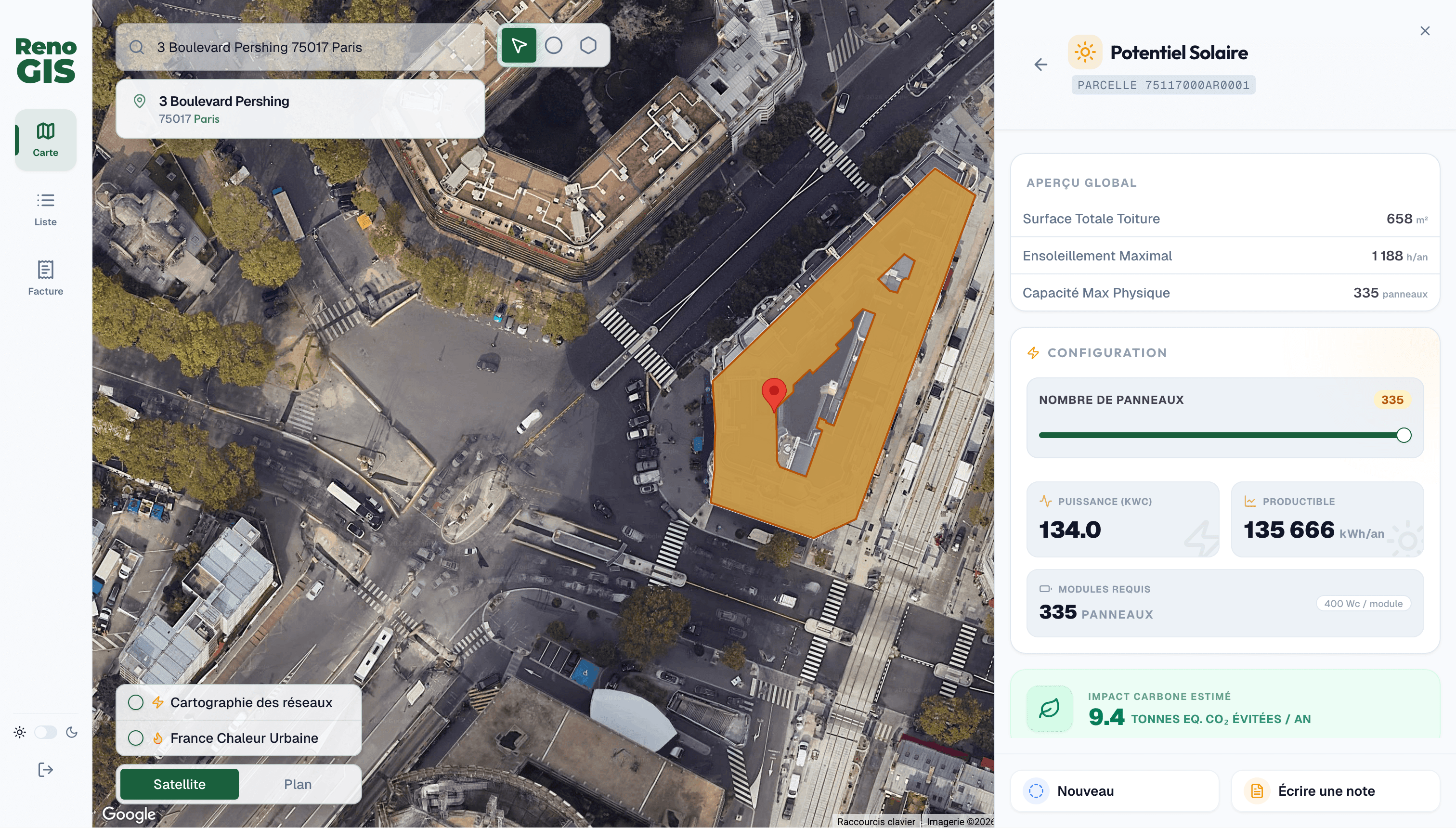Click the Nouveau button
The width and height of the screenshot is (1456, 828).
pos(1114,791)
